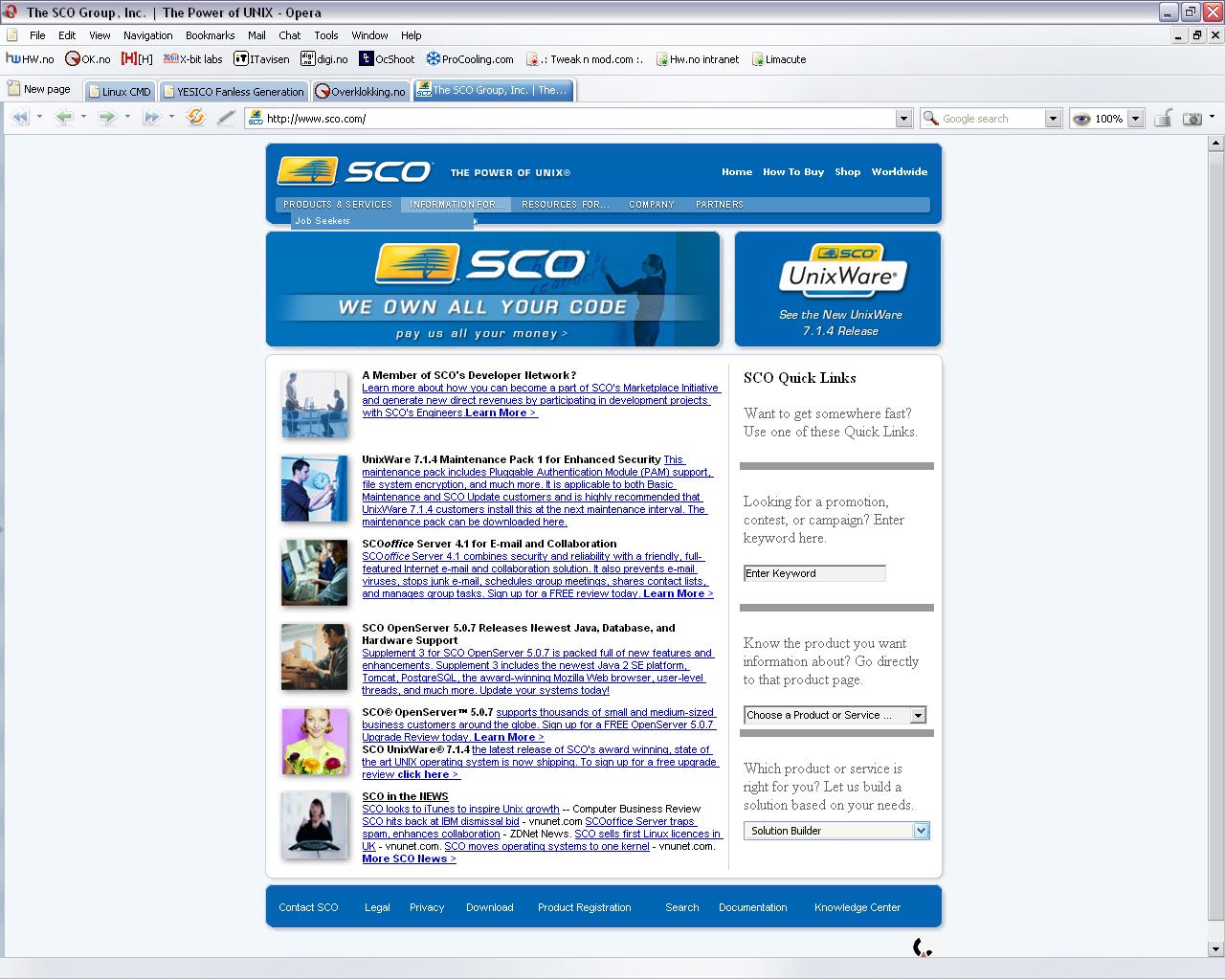Click the Rewind navigation icon
Viewport: 1225px width, 980px height.
coord(19,118)
